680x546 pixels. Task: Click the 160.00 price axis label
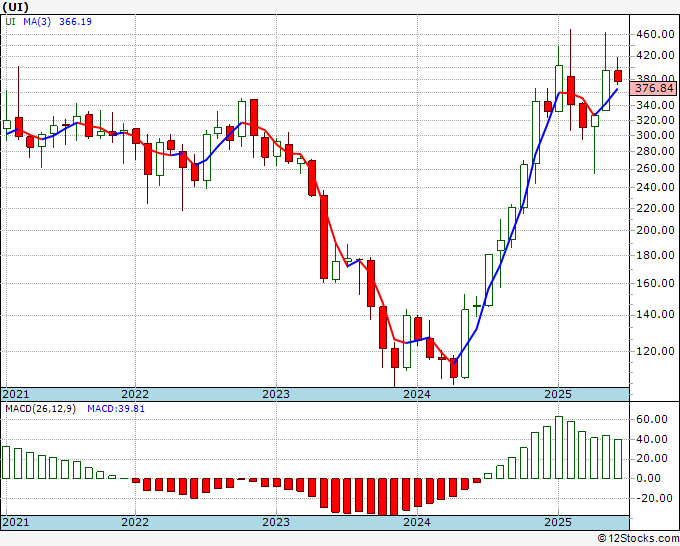pos(655,283)
